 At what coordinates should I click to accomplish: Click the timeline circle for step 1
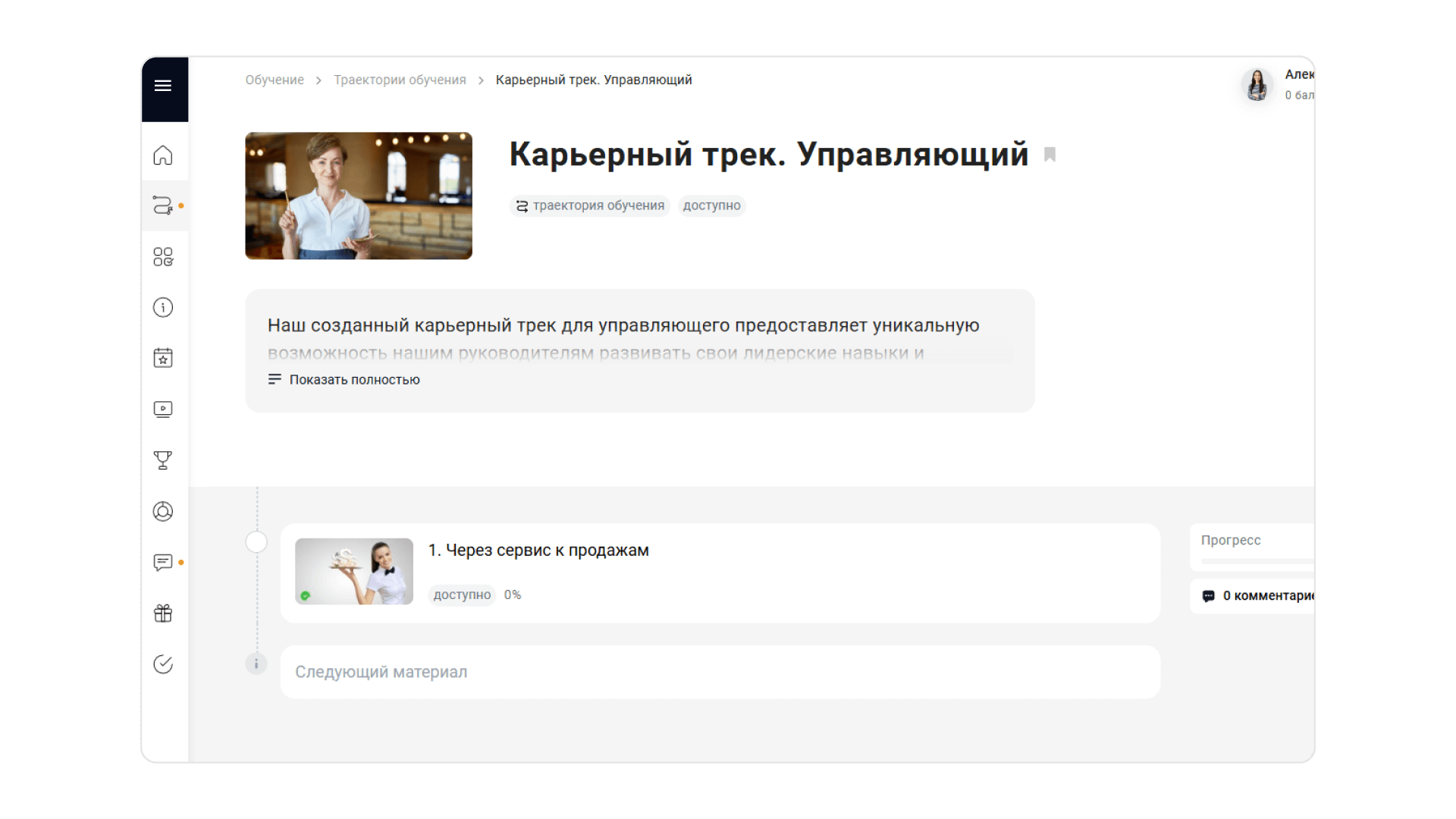tap(256, 542)
